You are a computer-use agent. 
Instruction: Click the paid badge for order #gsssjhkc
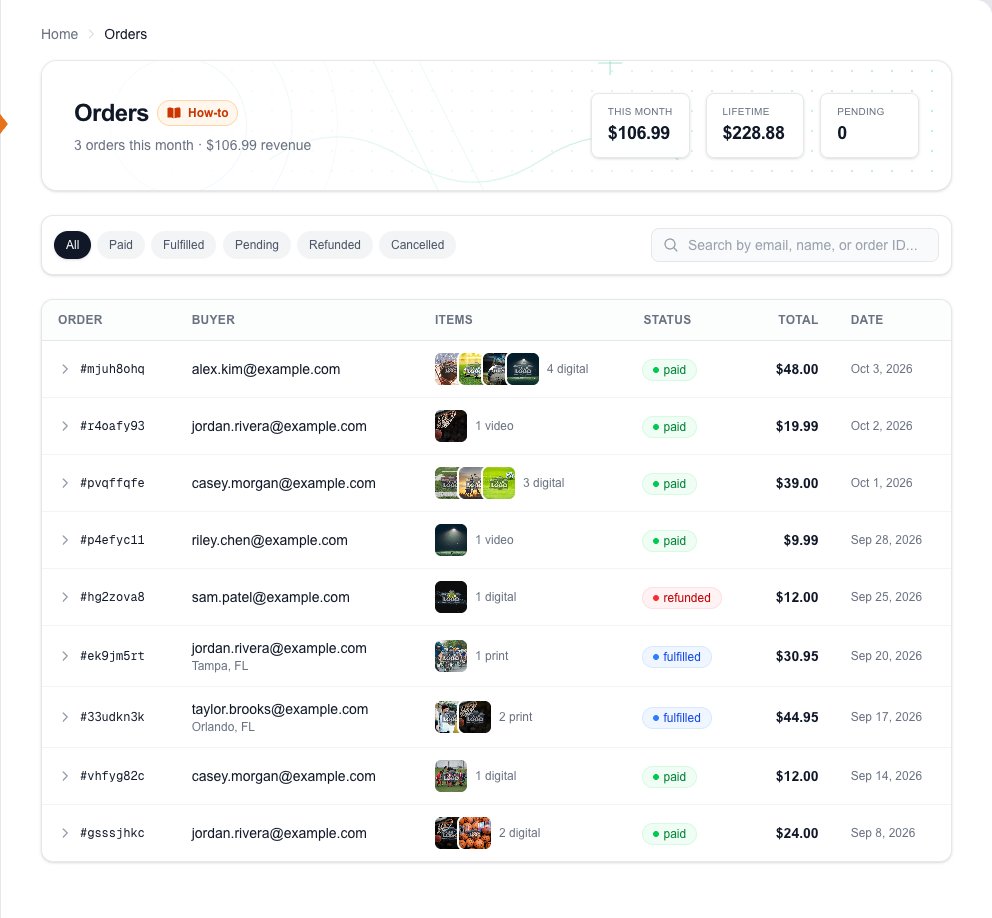(x=669, y=833)
